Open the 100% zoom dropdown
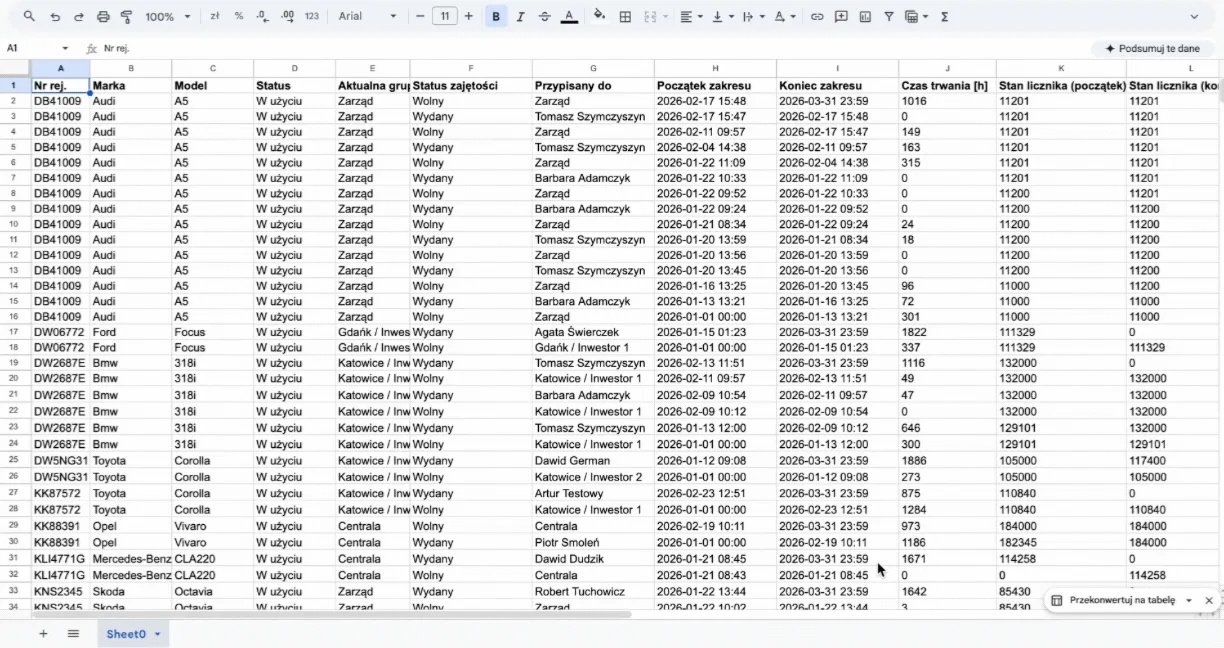This screenshot has height=648, width=1224. tap(167, 16)
